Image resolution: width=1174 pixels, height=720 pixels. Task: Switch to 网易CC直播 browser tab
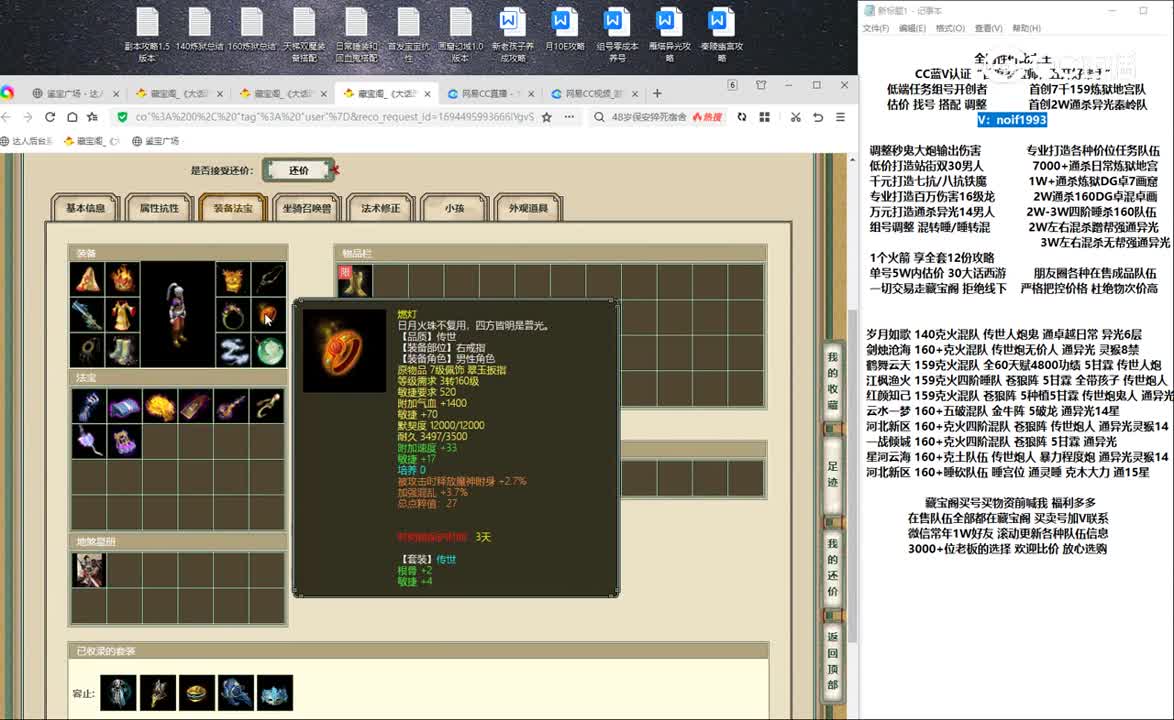490,94
